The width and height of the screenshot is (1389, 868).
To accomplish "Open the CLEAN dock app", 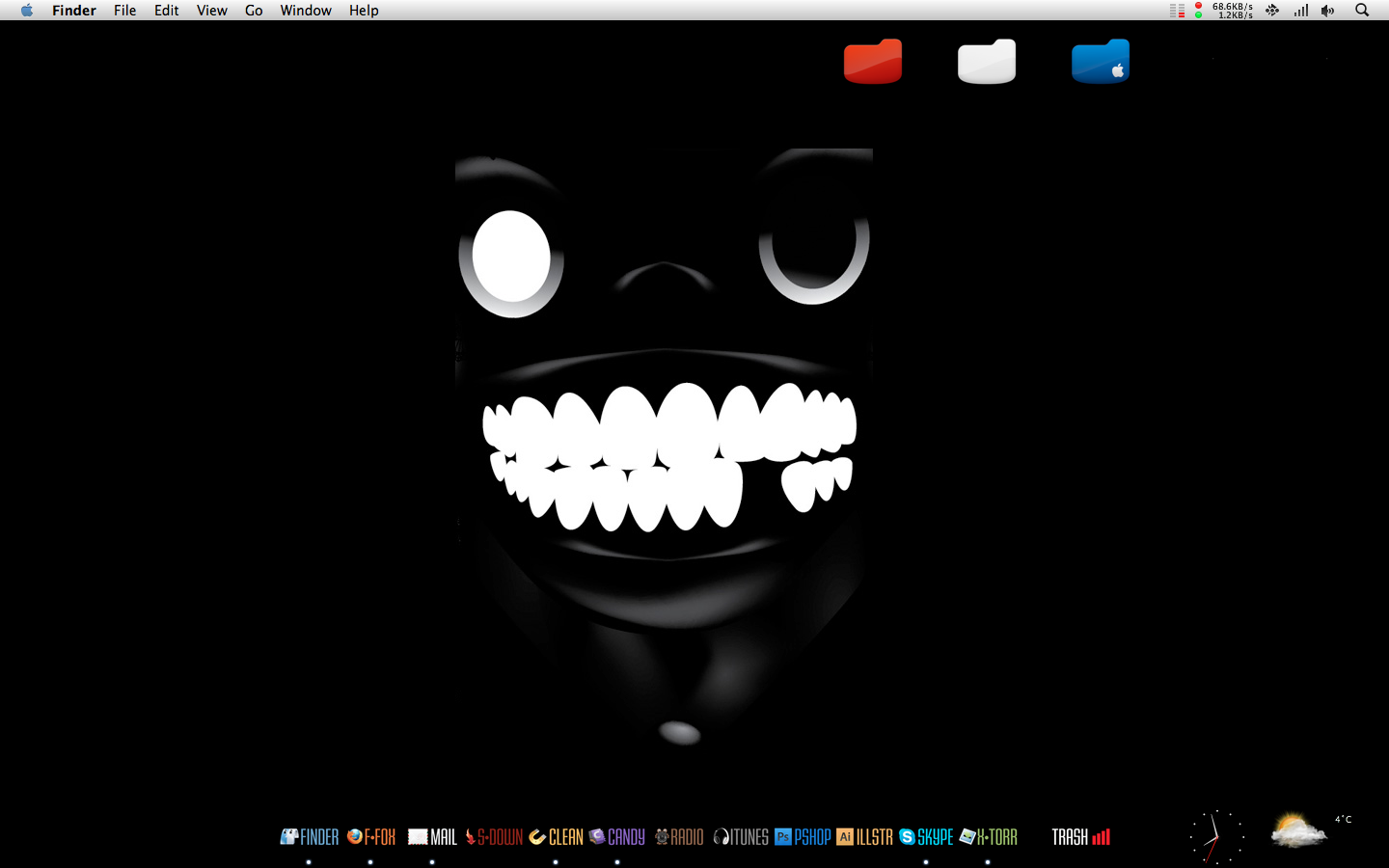I will pyautogui.click(x=556, y=837).
